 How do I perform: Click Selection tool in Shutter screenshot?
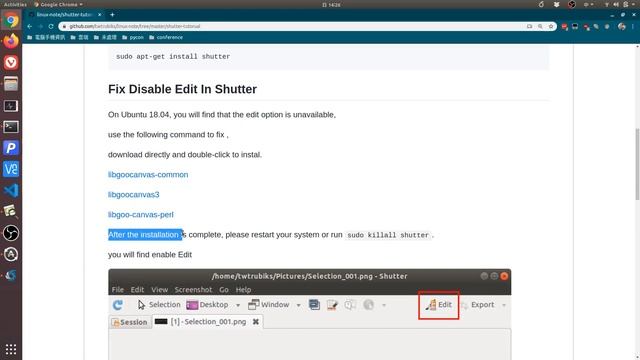tap(159, 305)
